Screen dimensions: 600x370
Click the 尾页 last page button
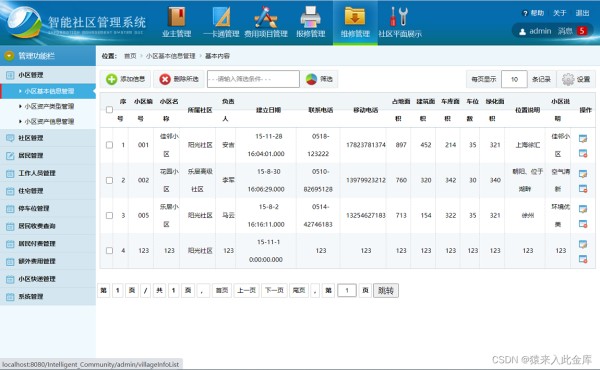(298, 290)
